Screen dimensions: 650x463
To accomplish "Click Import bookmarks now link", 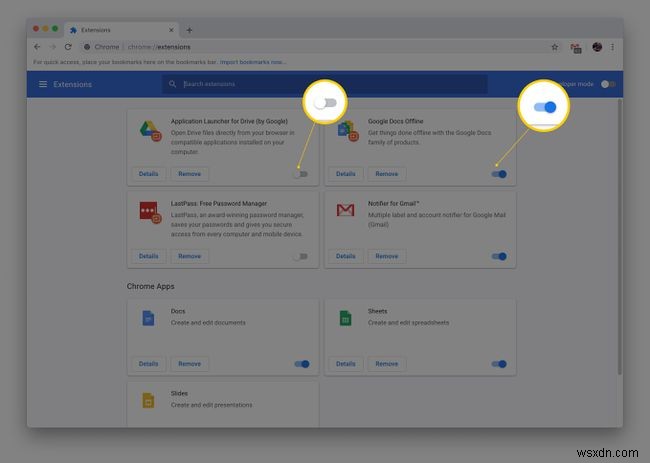I will pos(252,62).
